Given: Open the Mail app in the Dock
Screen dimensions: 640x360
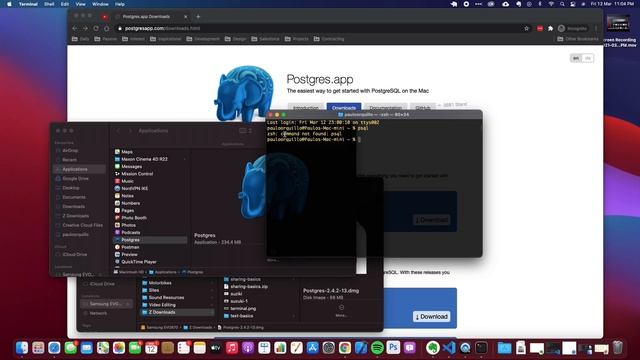Looking at the screenshot, I should (87, 348).
